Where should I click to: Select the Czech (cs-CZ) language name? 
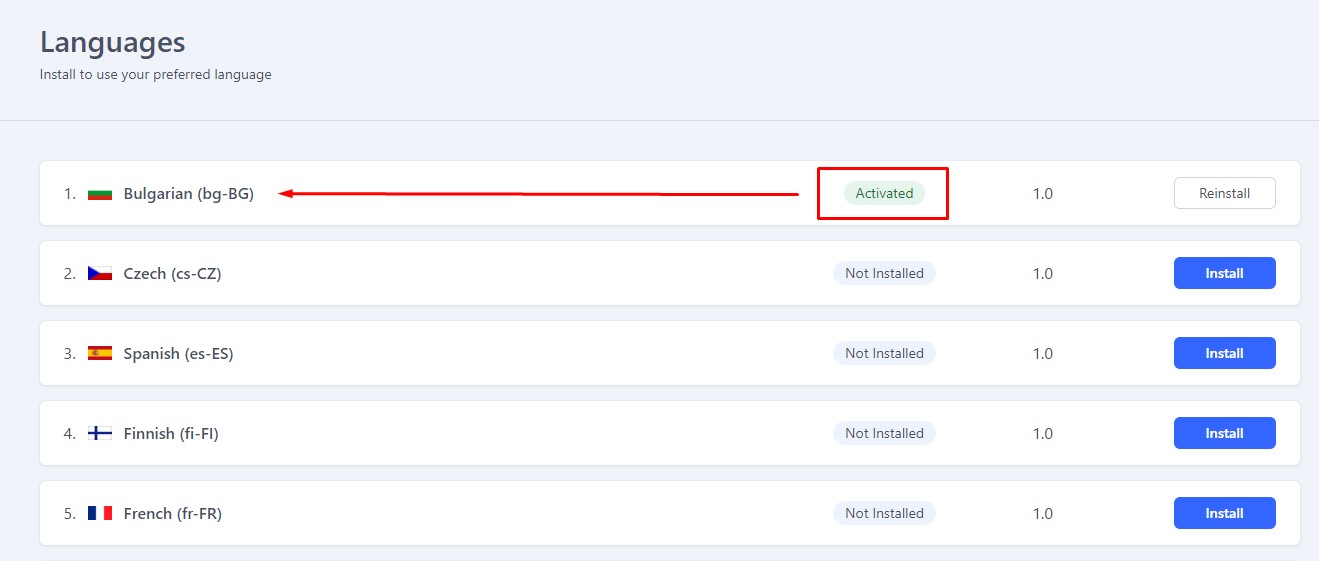point(172,273)
